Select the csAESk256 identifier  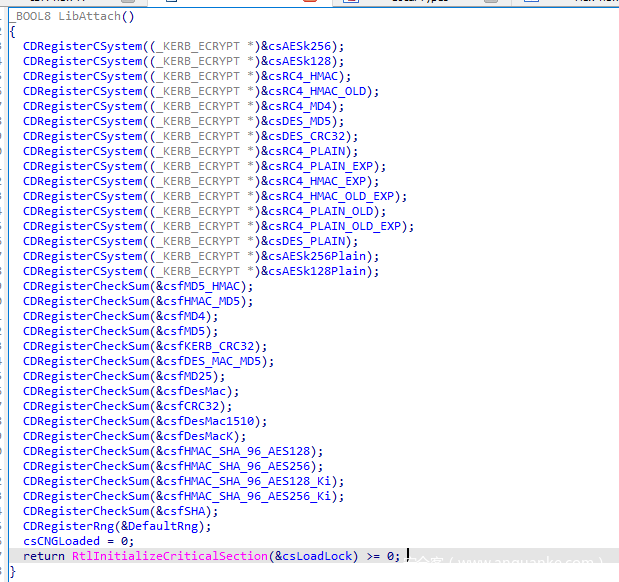tap(300, 46)
